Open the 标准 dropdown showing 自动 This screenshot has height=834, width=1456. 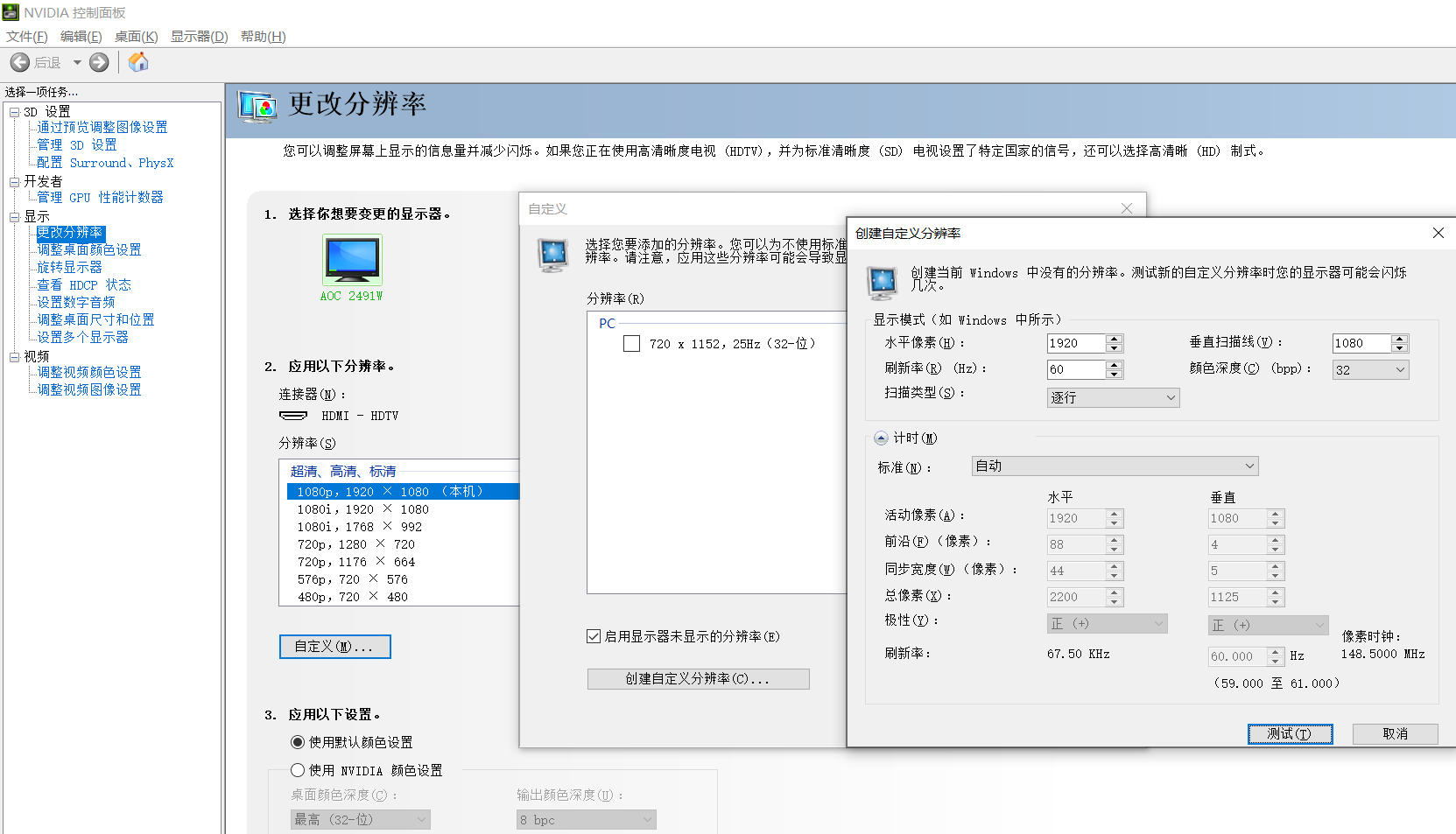[x=1115, y=466]
